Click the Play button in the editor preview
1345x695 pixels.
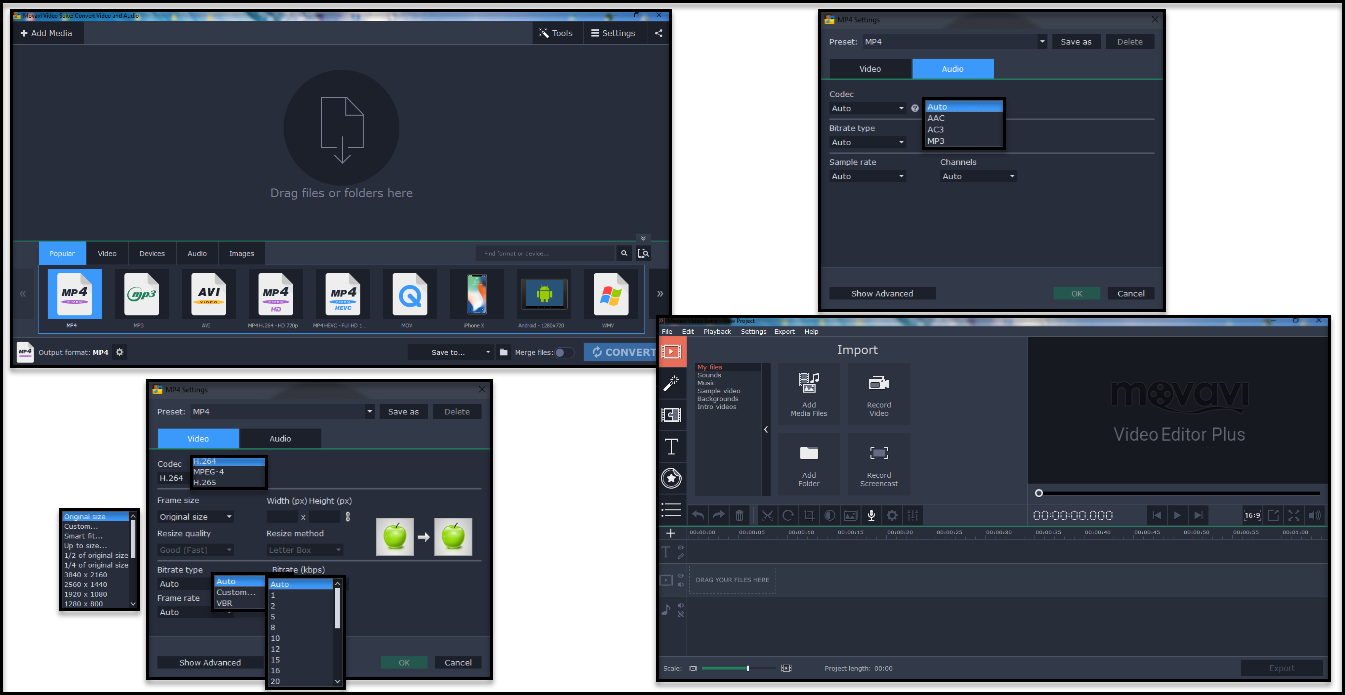pyautogui.click(x=1177, y=515)
